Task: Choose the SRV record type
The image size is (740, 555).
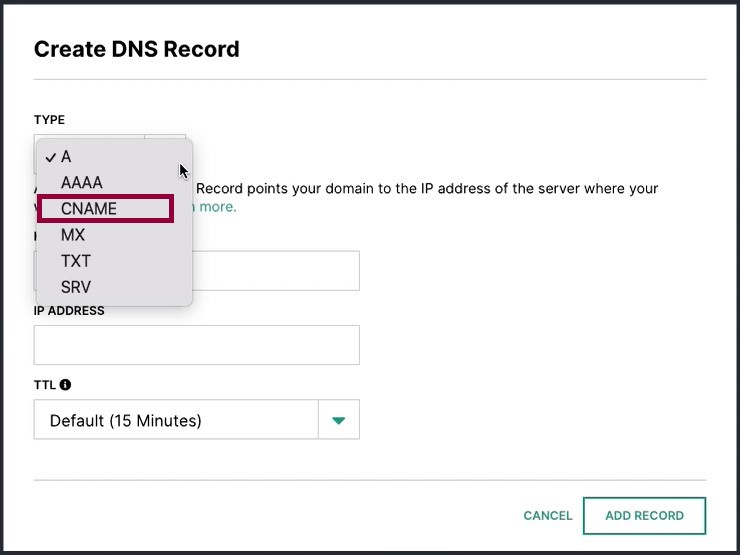Action: pyautogui.click(x=76, y=287)
